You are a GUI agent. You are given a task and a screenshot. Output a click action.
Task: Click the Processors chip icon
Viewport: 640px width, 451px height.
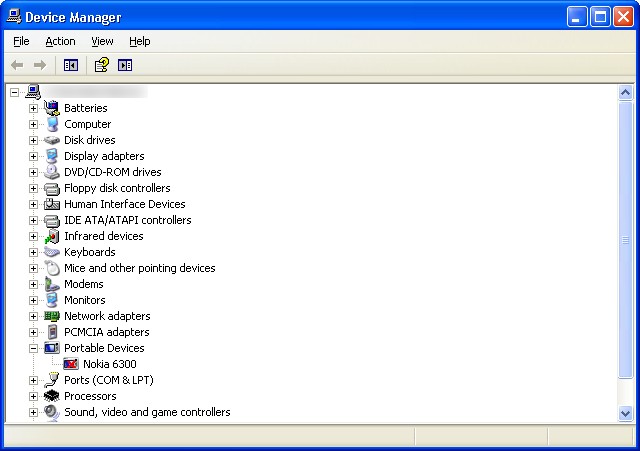pyautogui.click(x=52, y=396)
